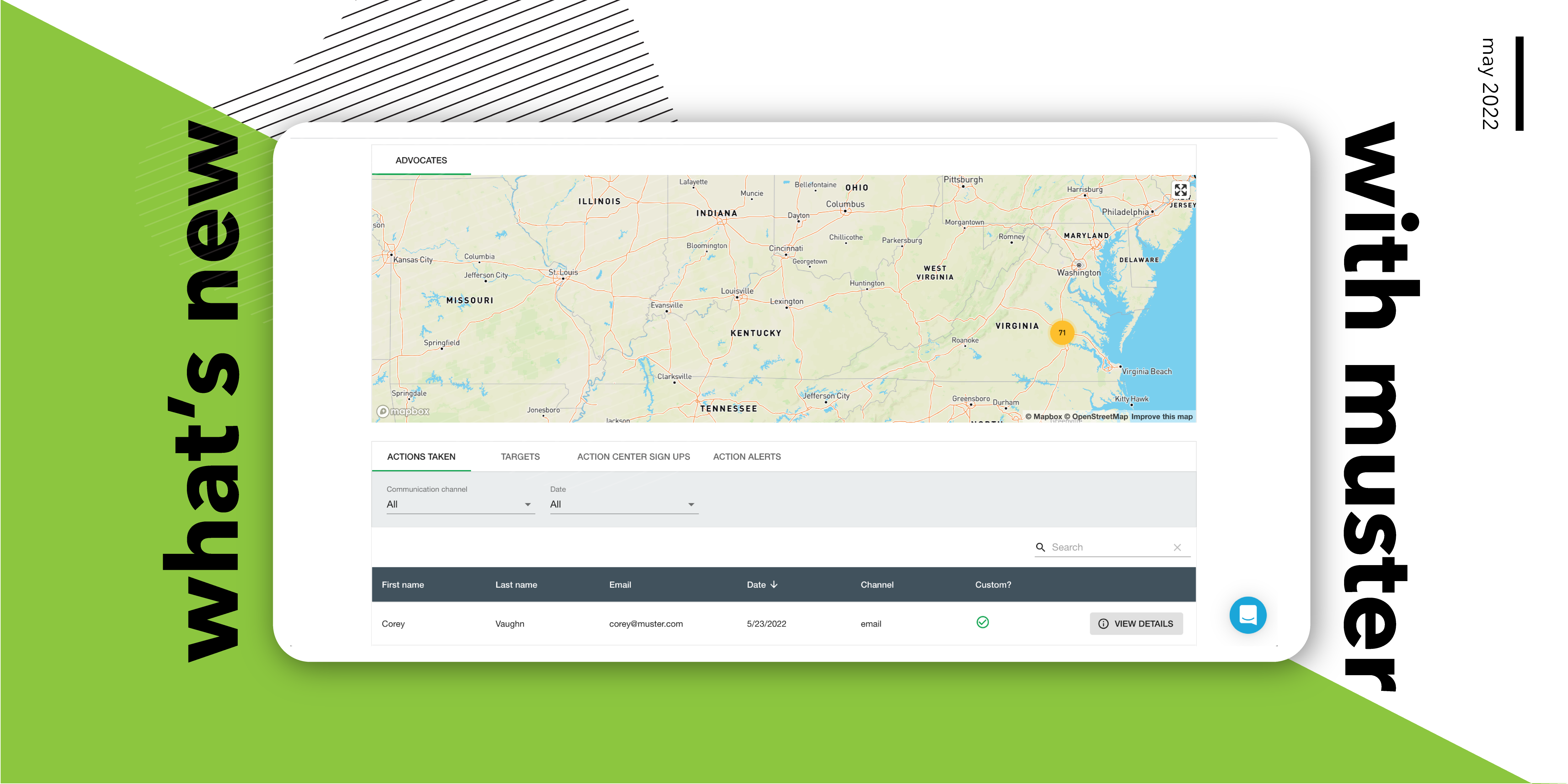
Task: Sort by the Custom? column header
Action: (993, 584)
